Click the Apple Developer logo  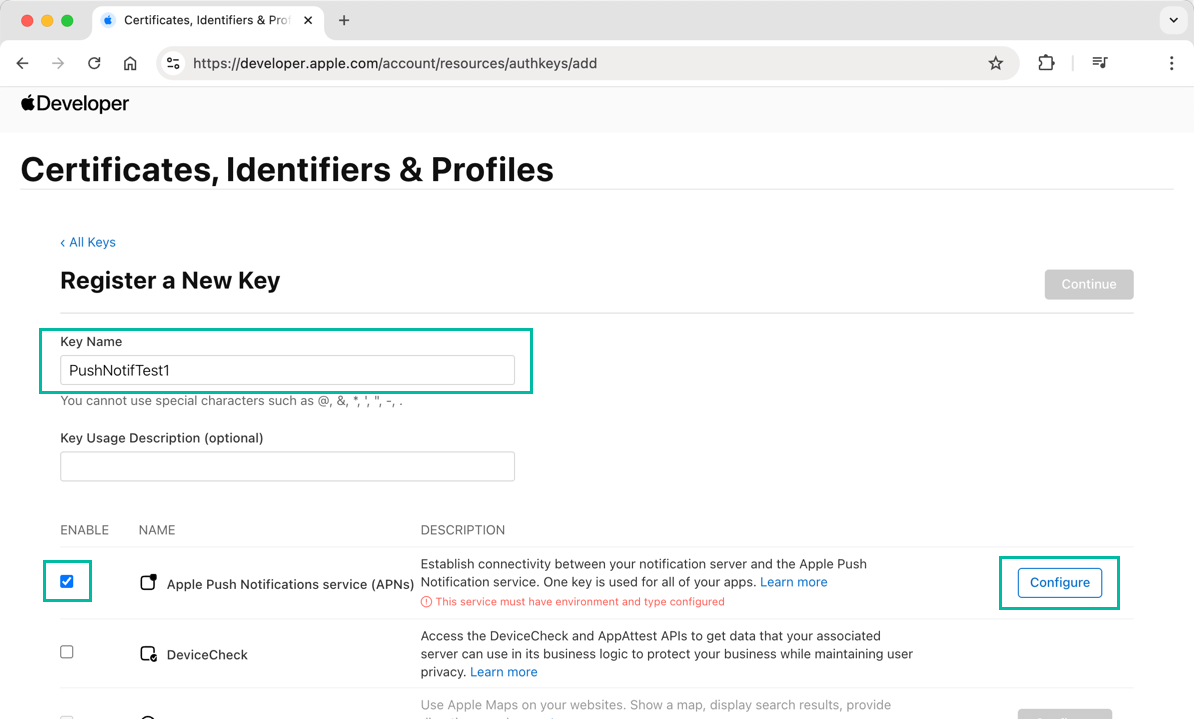[75, 103]
